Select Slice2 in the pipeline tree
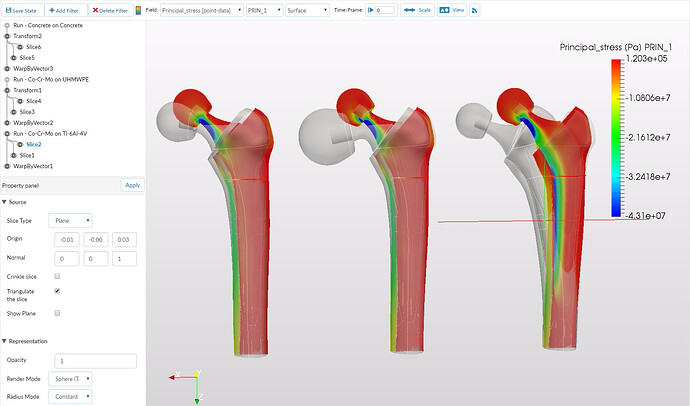 tap(33, 144)
